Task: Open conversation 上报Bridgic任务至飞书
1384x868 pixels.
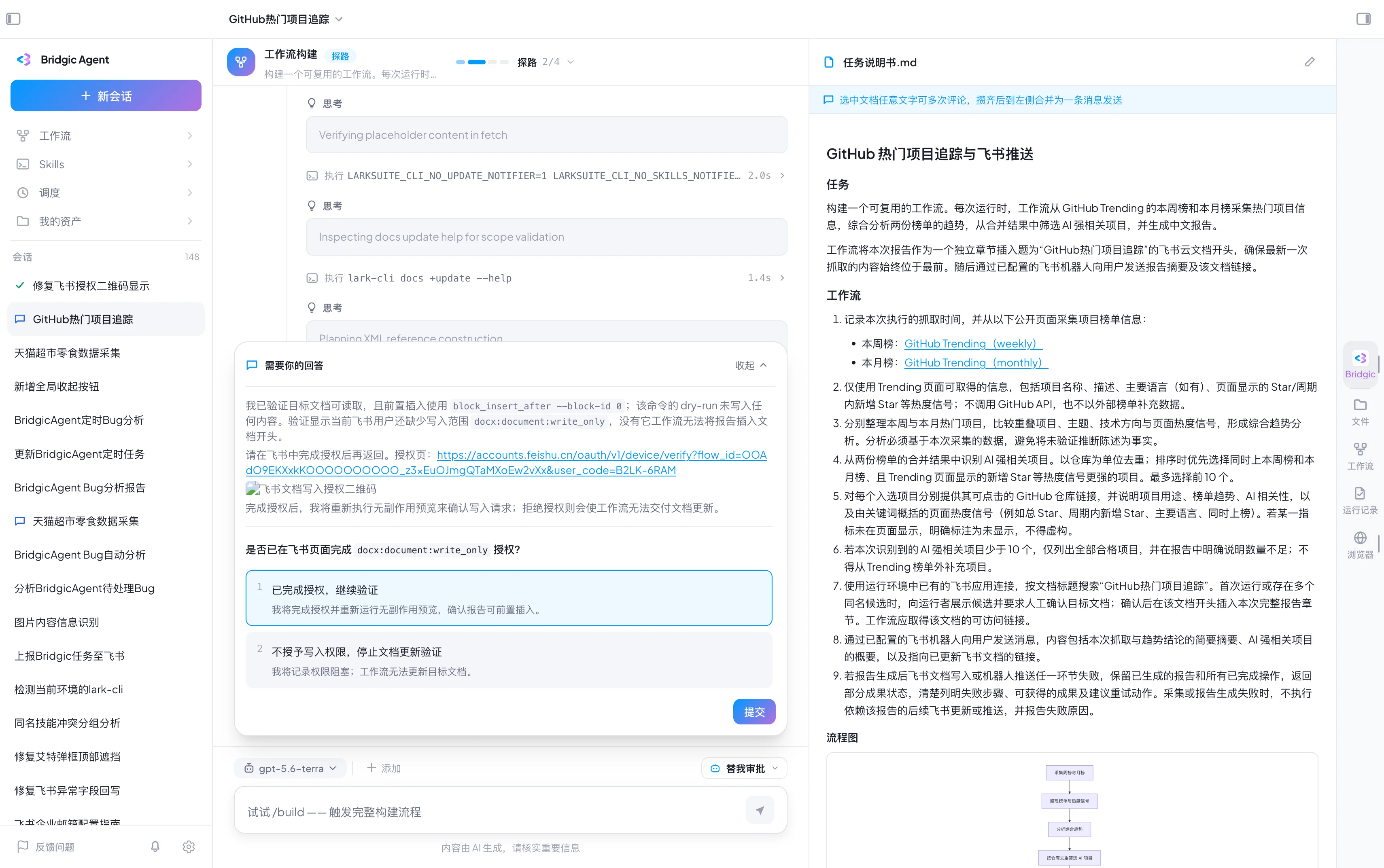Action: 106,656
